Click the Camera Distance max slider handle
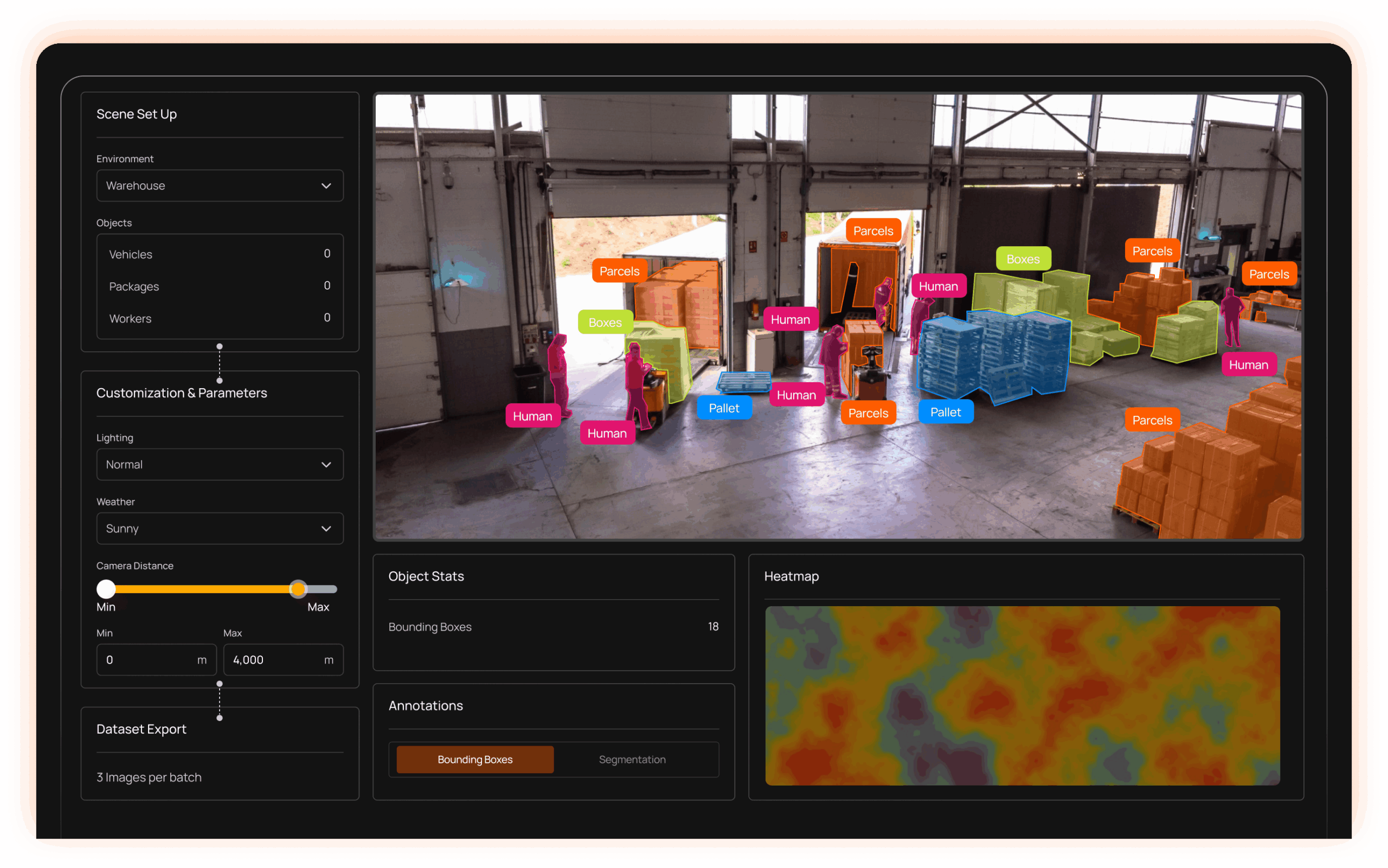Image resolution: width=1388 pixels, height=868 pixels. [298, 589]
